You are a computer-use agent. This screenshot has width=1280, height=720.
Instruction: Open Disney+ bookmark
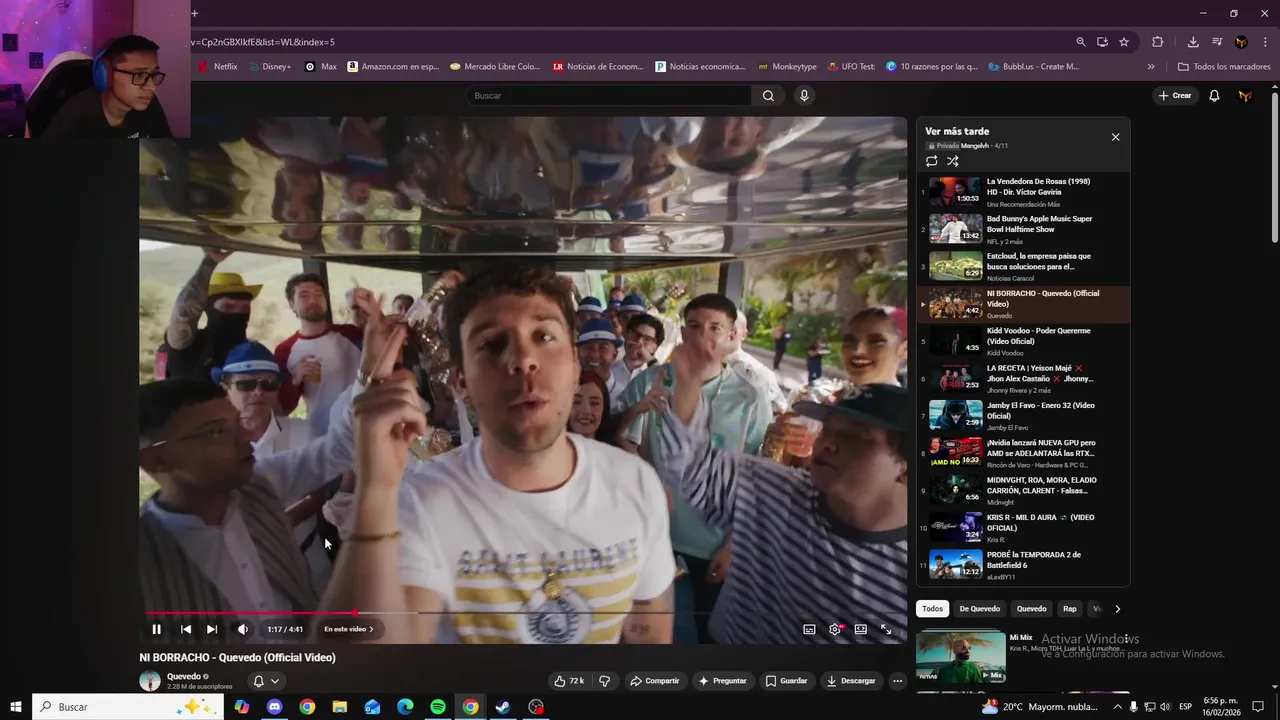[x=270, y=67]
